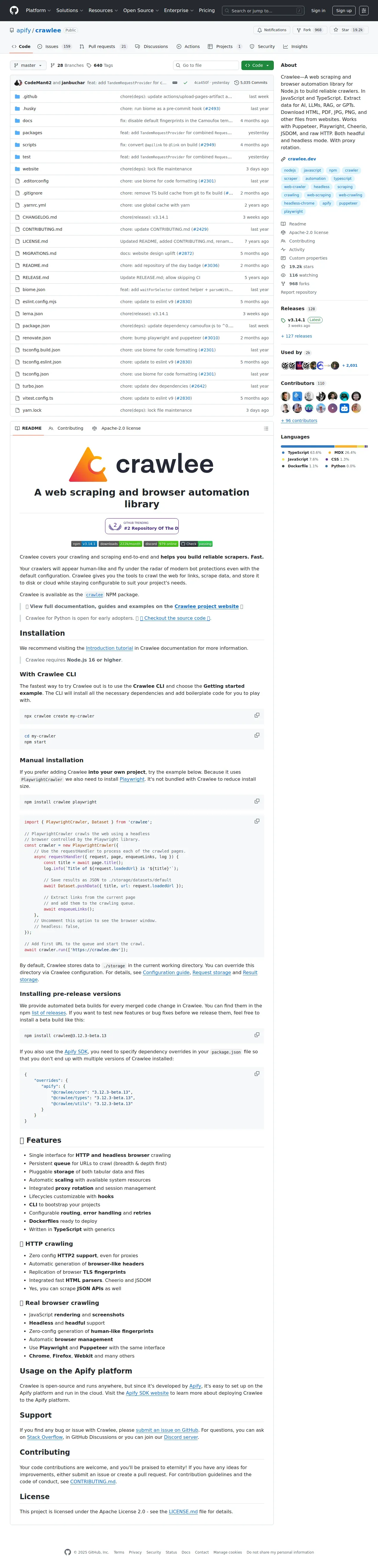Click the Sign up button
This screenshot has width=378, height=1568.
click(x=344, y=10)
